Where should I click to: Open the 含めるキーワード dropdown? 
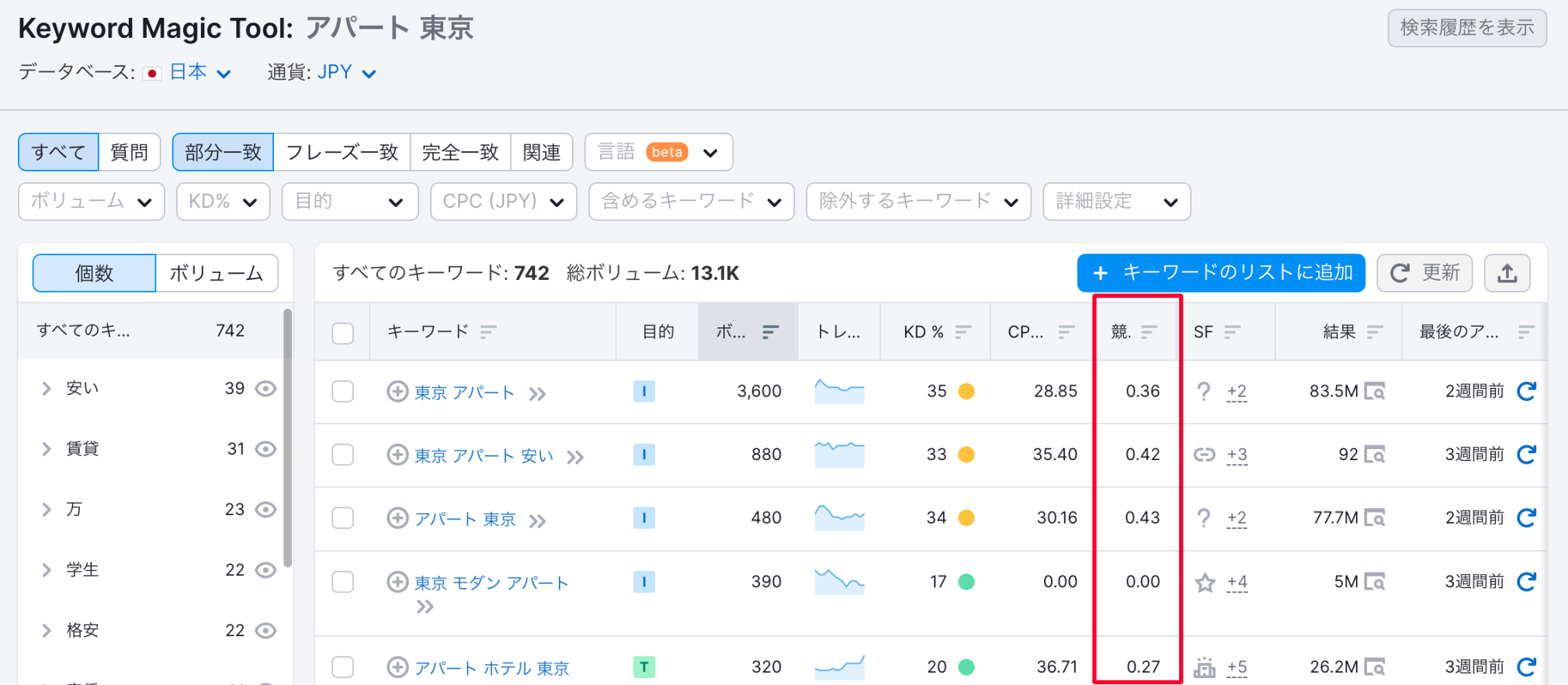692,202
